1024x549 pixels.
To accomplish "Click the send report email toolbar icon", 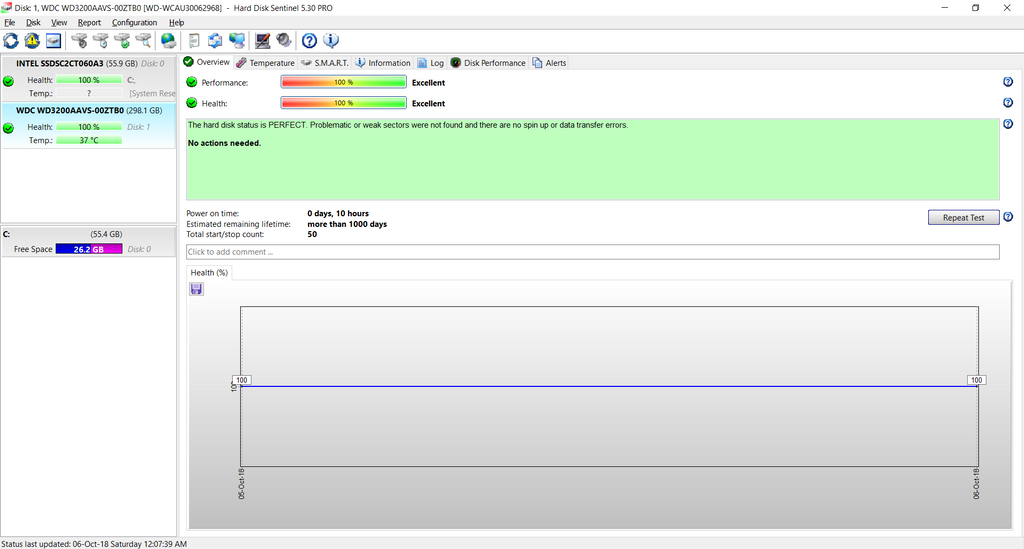I will click(x=216, y=40).
